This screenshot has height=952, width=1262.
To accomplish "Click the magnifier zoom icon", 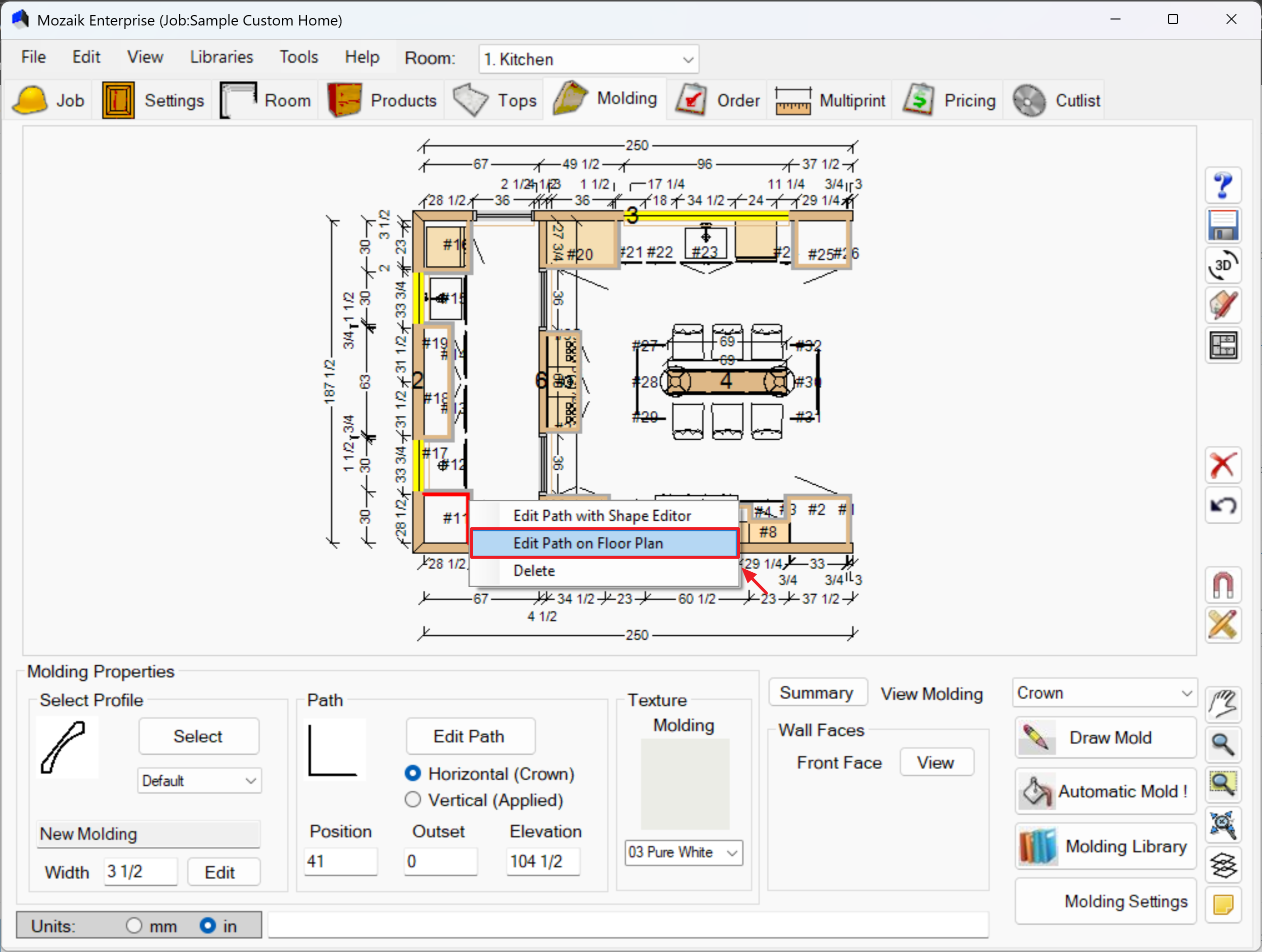I will click(x=1222, y=745).
